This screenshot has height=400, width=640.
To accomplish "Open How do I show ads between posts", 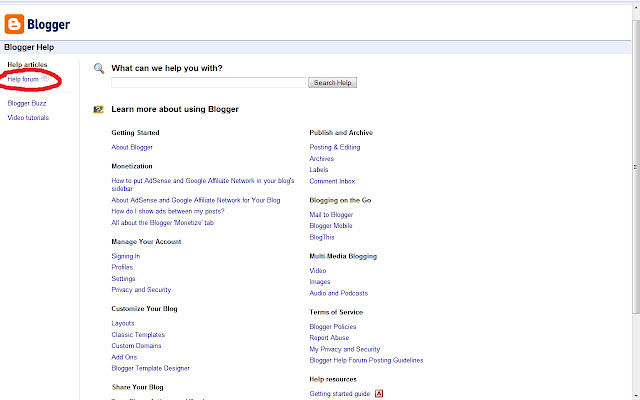I will coord(168,211).
